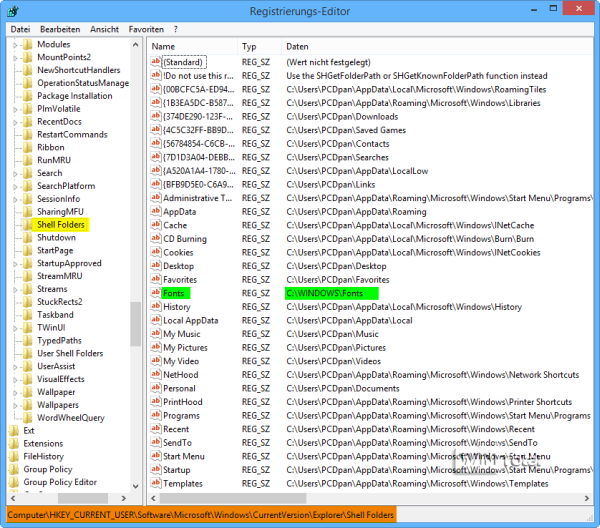
Task: Click the folder icon of Shell Folders key
Action: (27, 225)
